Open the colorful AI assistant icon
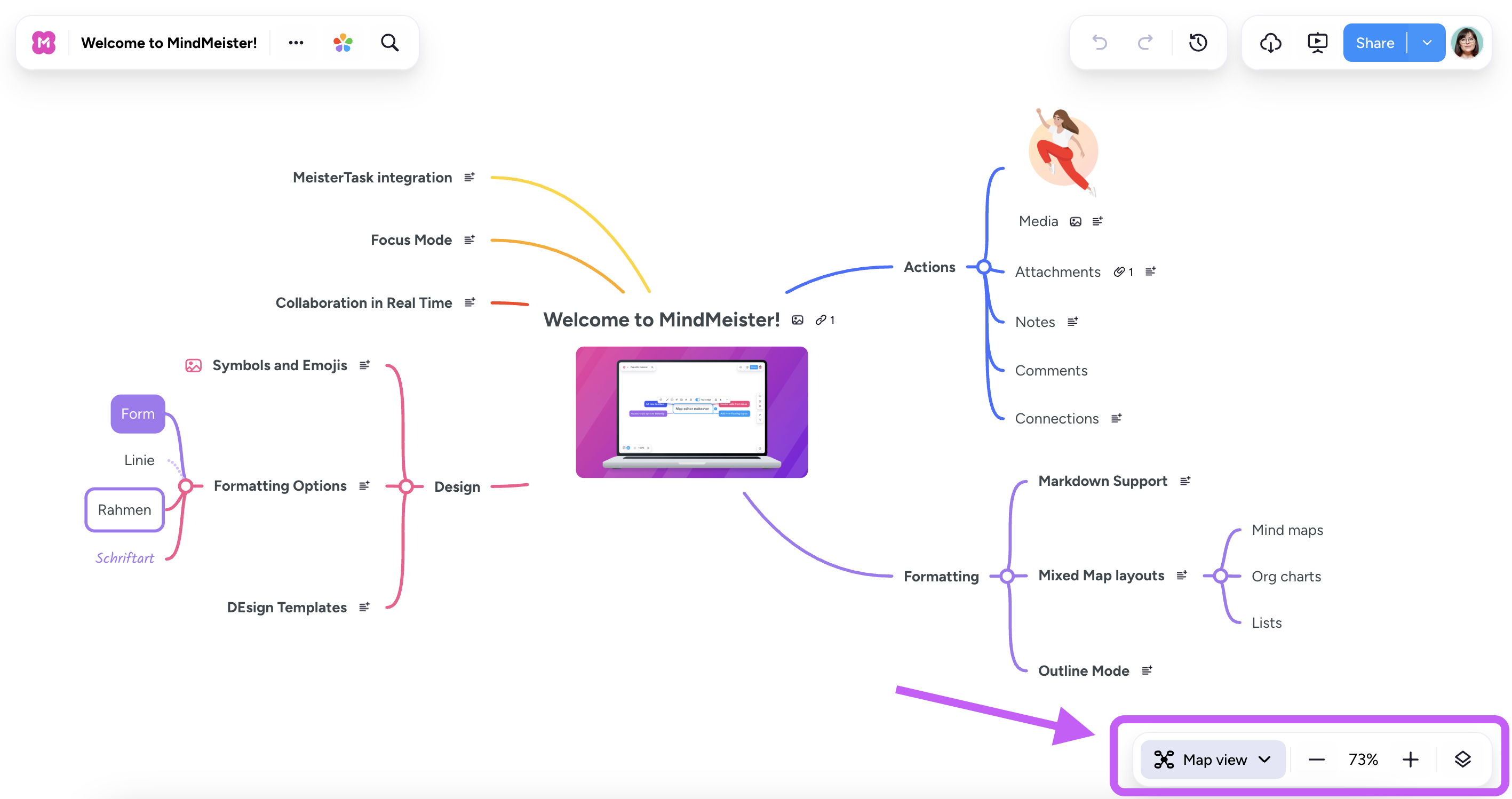1512x799 pixels. 343,43
